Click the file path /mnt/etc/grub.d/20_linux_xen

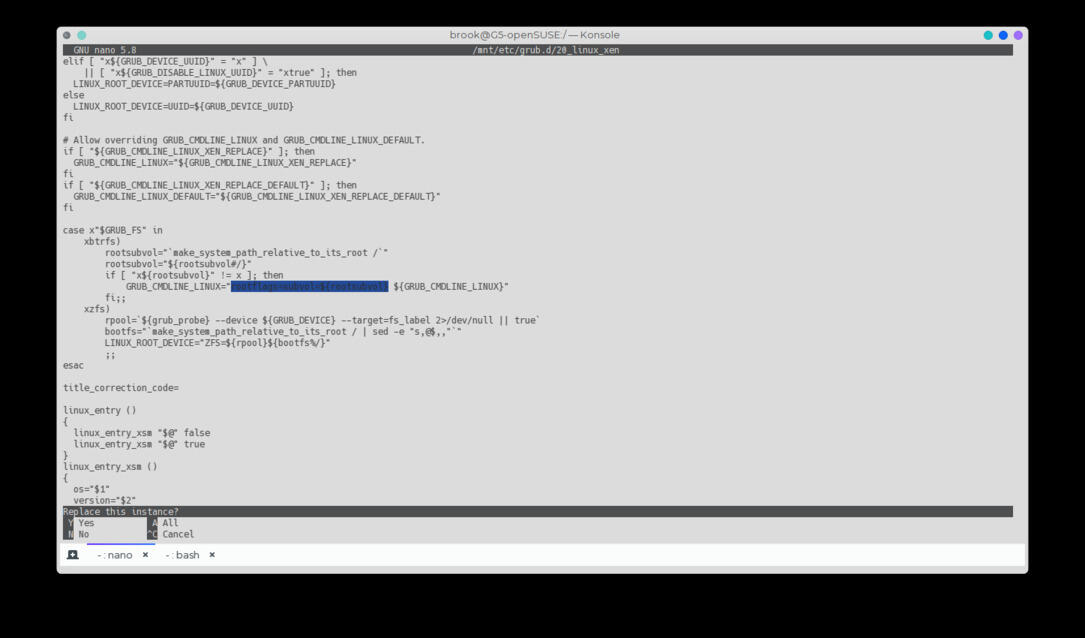point(546,51)
